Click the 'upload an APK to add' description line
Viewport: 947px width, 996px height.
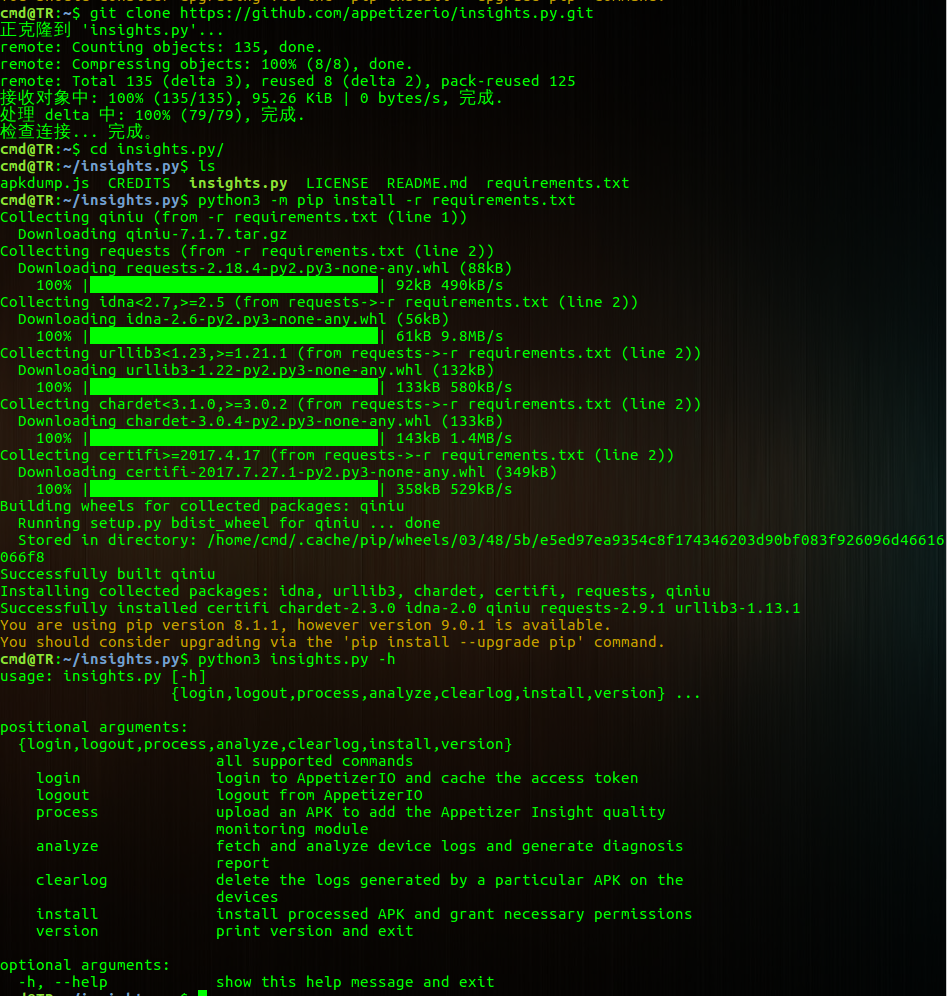pyautogui.click(x=441, y=812)
